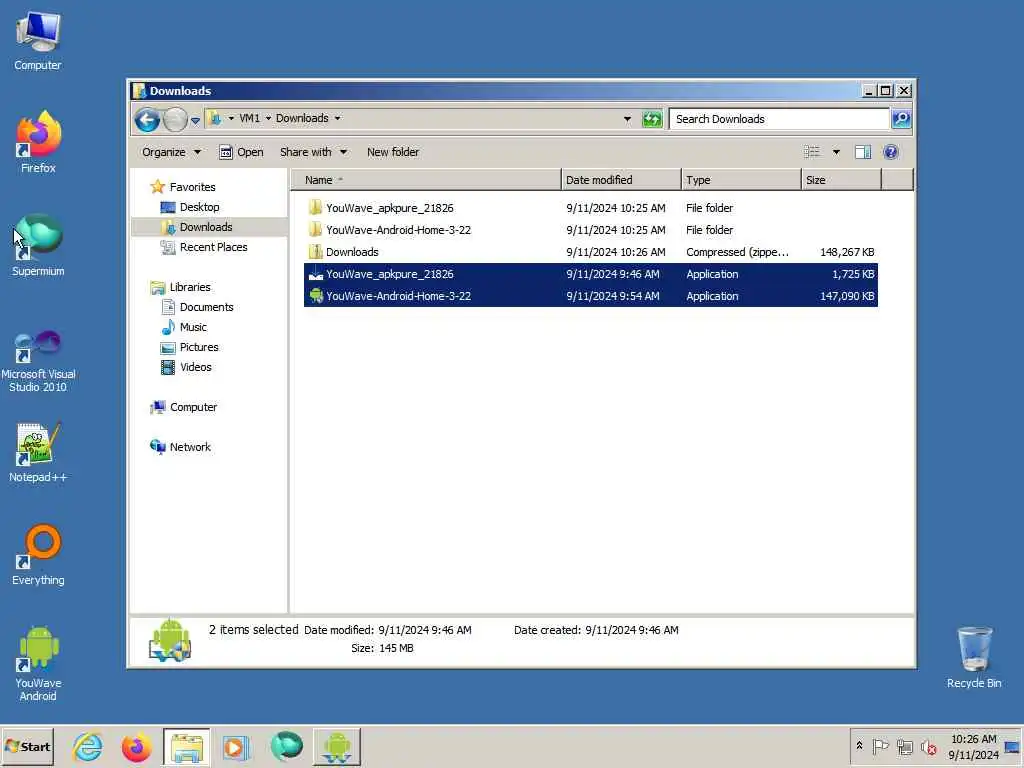Focus the Search Downloads field
This screenshot has width=1024, height=768.
pos(779,119)
